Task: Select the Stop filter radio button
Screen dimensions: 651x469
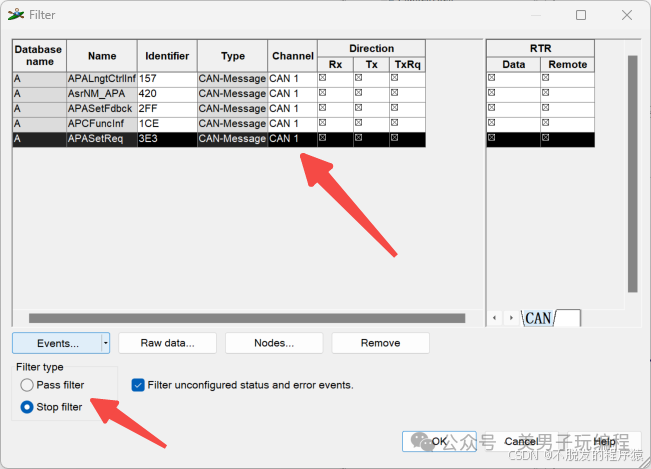Action: [27, 407]
